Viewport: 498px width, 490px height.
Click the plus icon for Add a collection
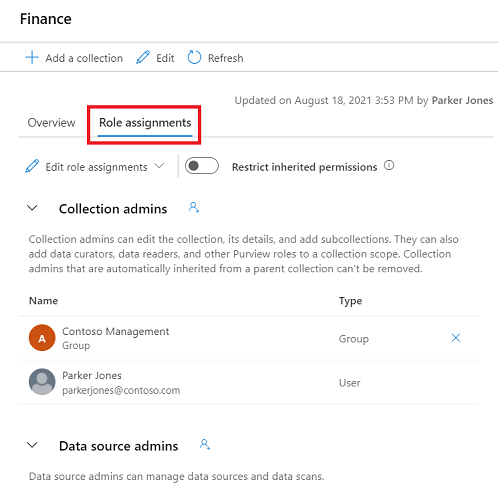pyautogui.click(x=32, y=58)
